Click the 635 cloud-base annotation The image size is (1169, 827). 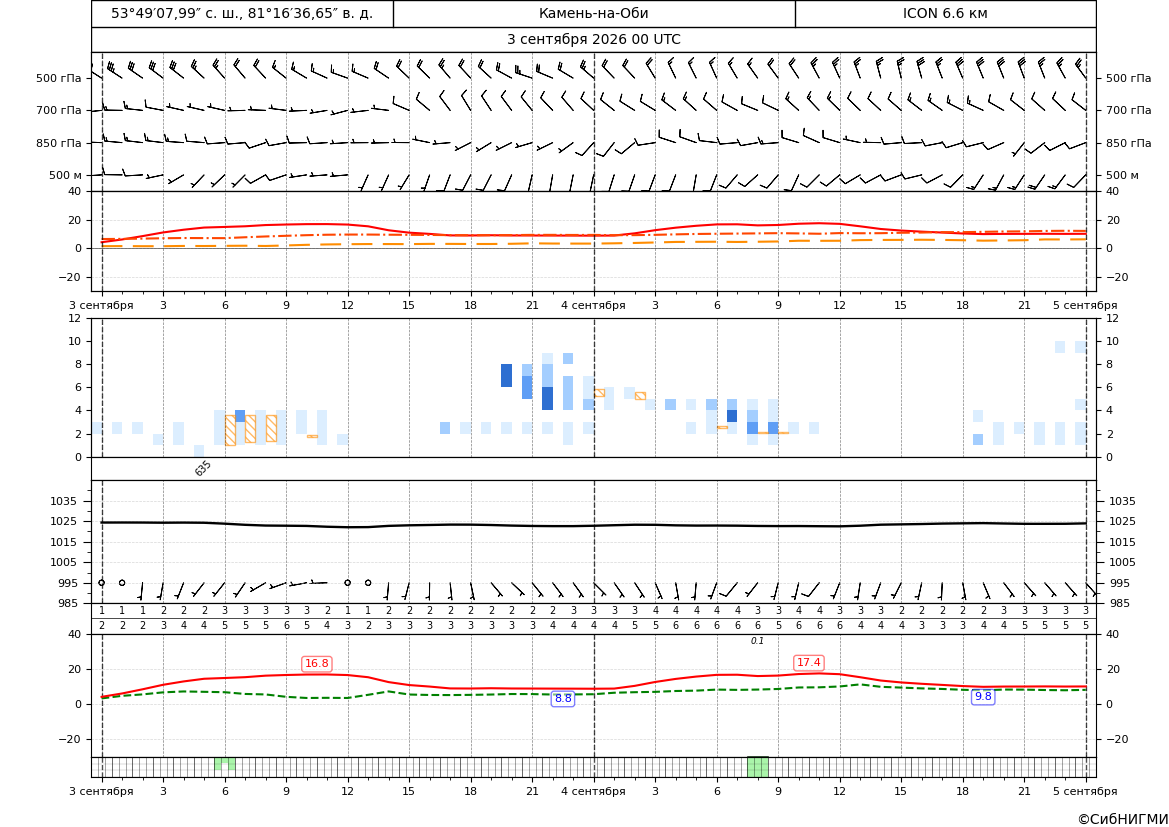[x=203, y=468]
